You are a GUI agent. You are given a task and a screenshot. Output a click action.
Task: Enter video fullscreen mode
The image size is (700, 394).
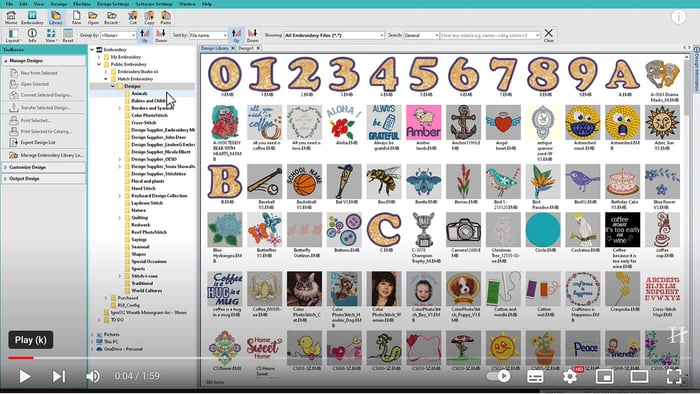tap(674, 376)
